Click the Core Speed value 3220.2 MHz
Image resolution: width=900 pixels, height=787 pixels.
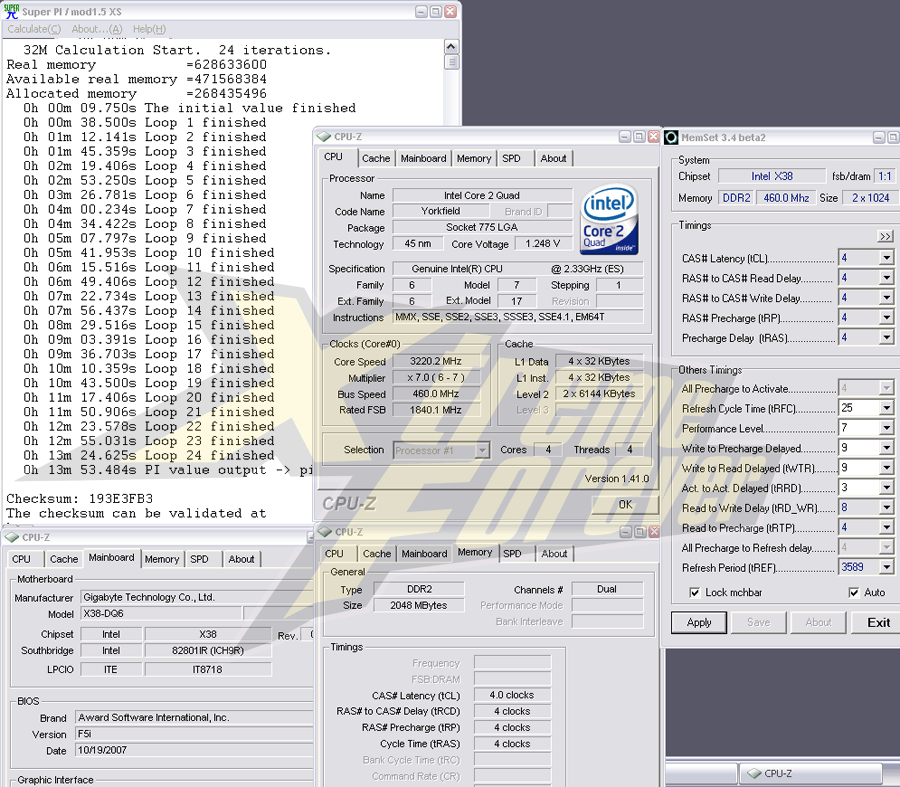pos(436,361)
